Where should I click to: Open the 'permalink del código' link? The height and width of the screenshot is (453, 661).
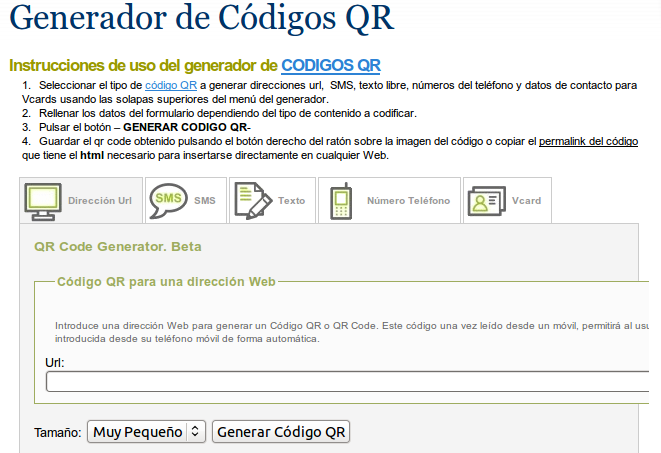pyautogui.click(x=588, y=142)
